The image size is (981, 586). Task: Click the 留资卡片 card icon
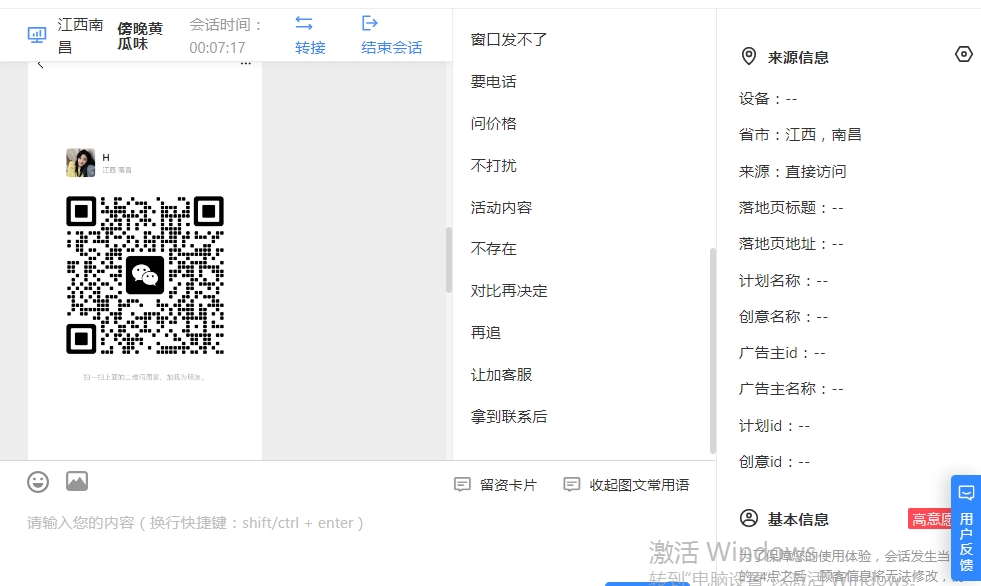462,485
